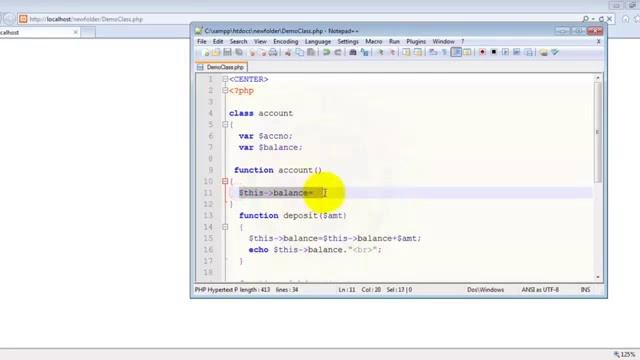Click the Replace toolbar icon
The height and width of the screenshot is (360, 640).
pos(364,52)
